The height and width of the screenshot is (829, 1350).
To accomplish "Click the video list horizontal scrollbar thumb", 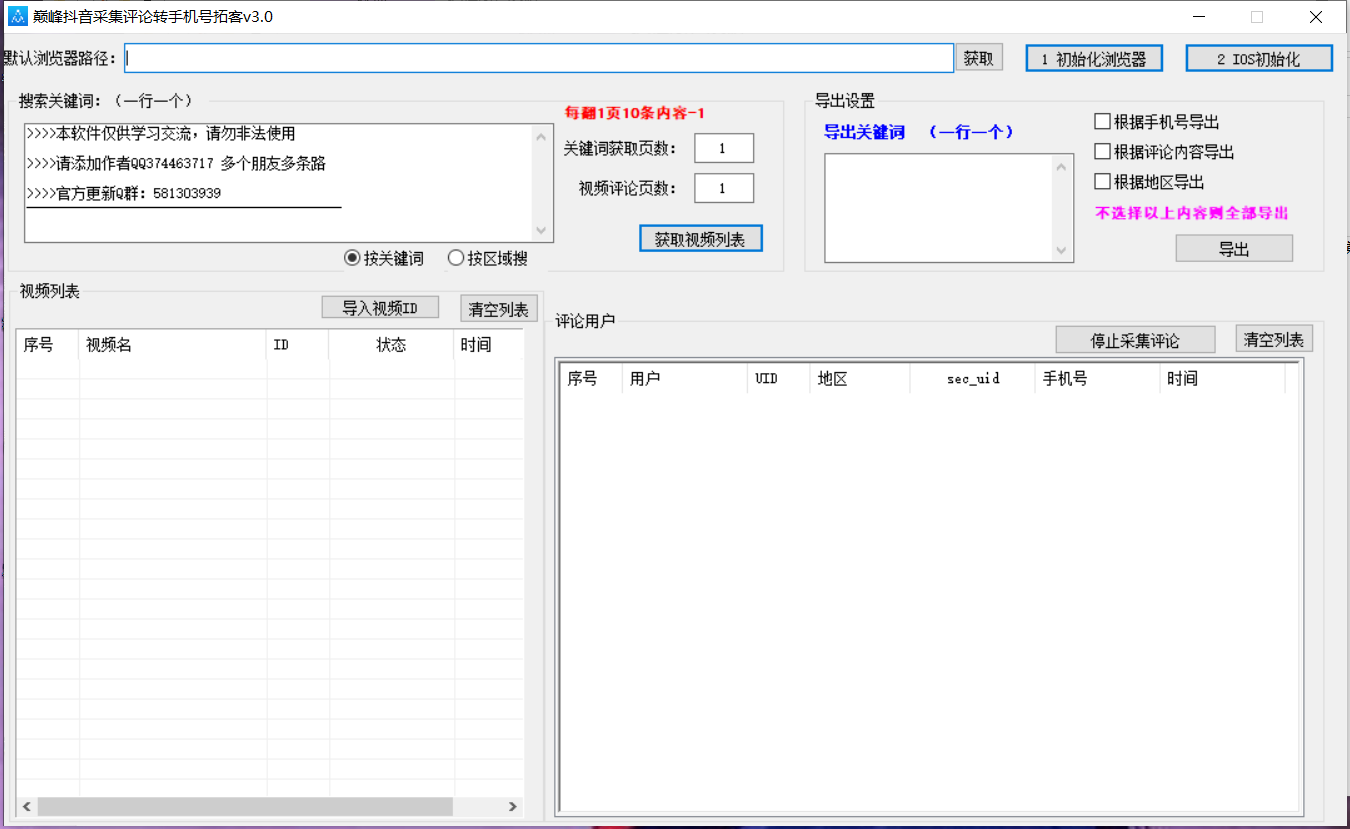I will click(x=245, y=806).
